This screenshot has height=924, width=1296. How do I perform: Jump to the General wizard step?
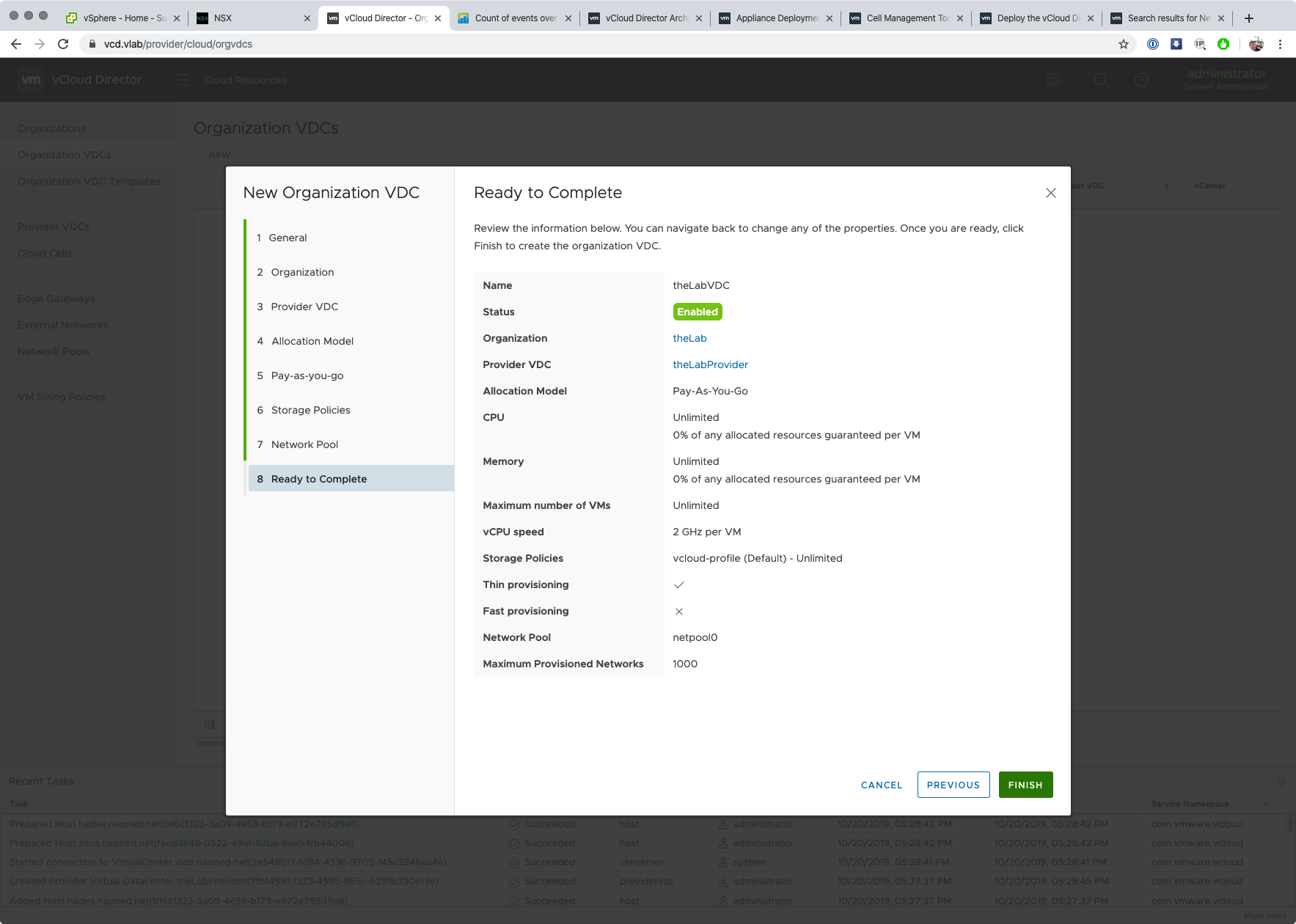288,238
